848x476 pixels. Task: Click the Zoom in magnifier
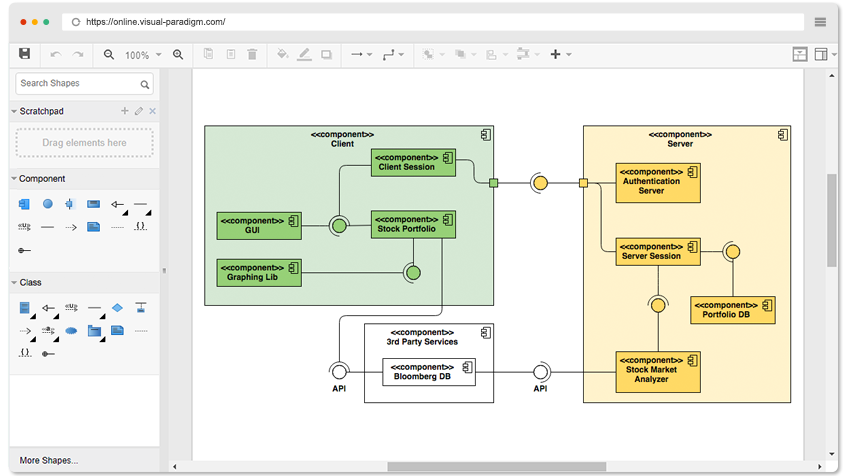[x=178, y=55]
